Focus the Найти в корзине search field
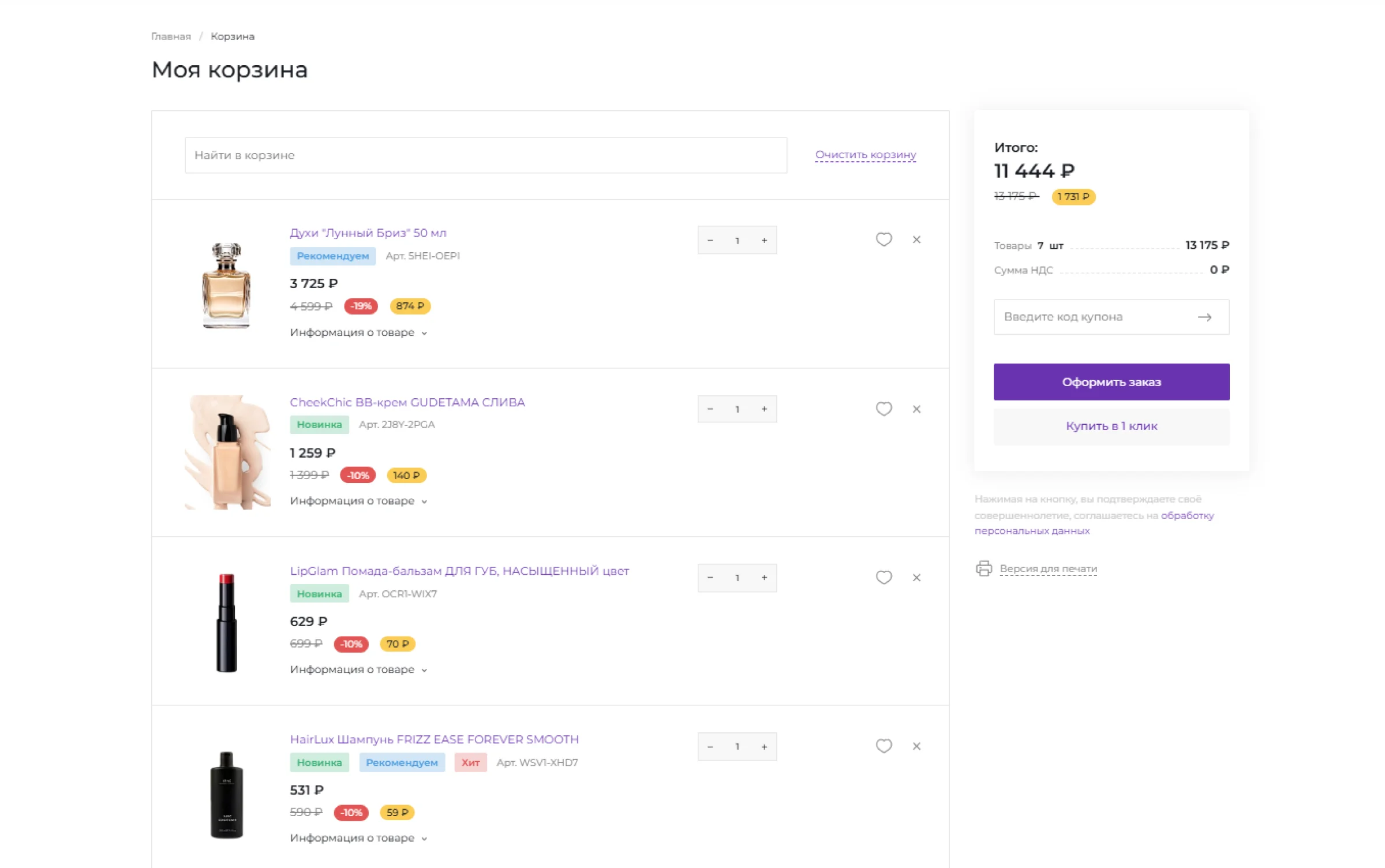Screen dimensions: 1385x868 pos(485,155)
